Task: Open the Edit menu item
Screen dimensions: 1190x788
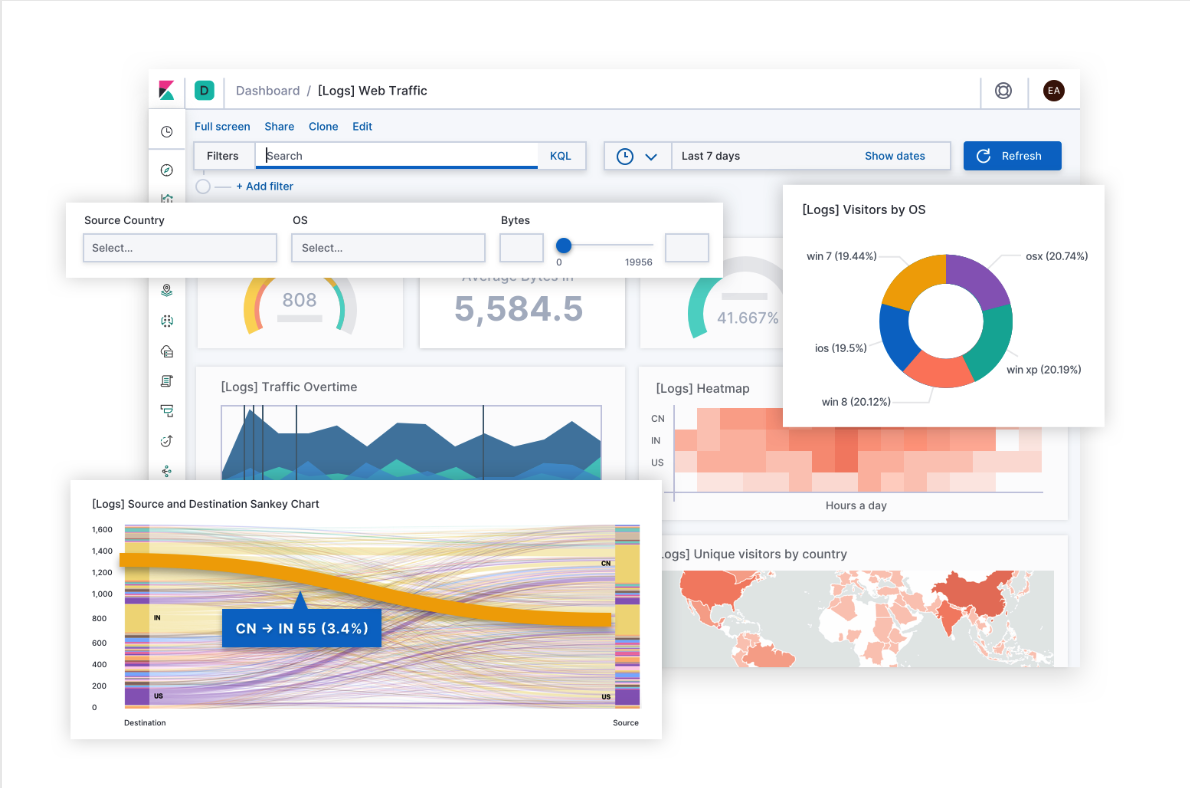Action: (x=362, y=126)
